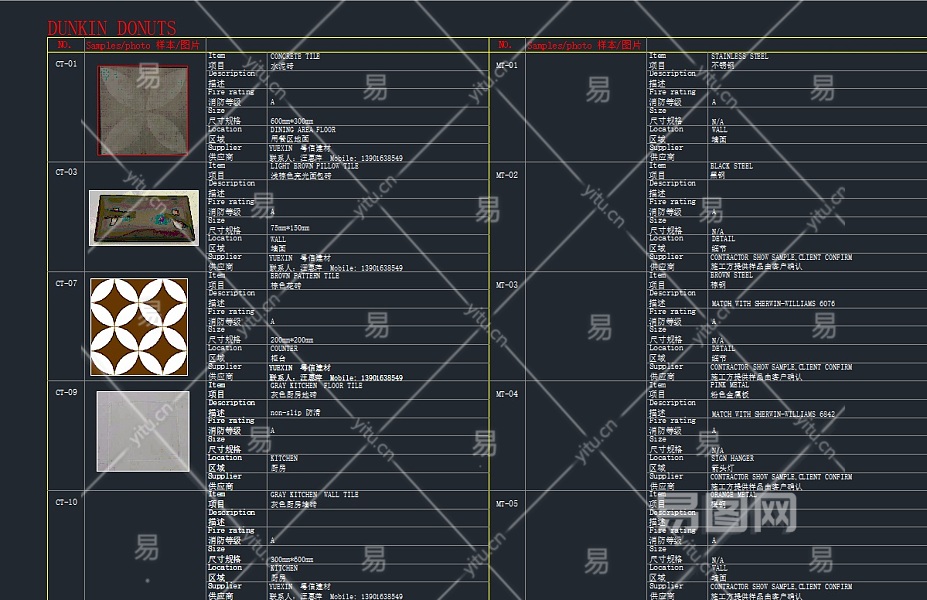
Task: Click the MT-03 number label
Action: tap(507, 285)
